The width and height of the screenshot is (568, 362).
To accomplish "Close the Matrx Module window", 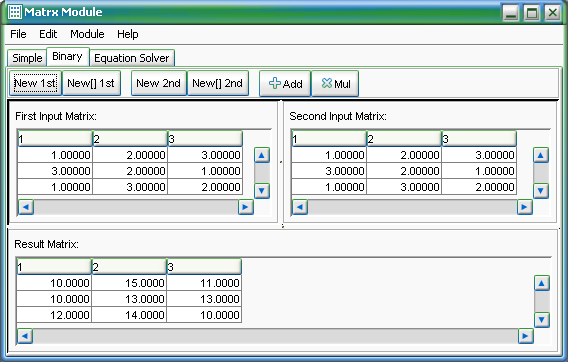I will pyautogui.click(x=553, y=13).
